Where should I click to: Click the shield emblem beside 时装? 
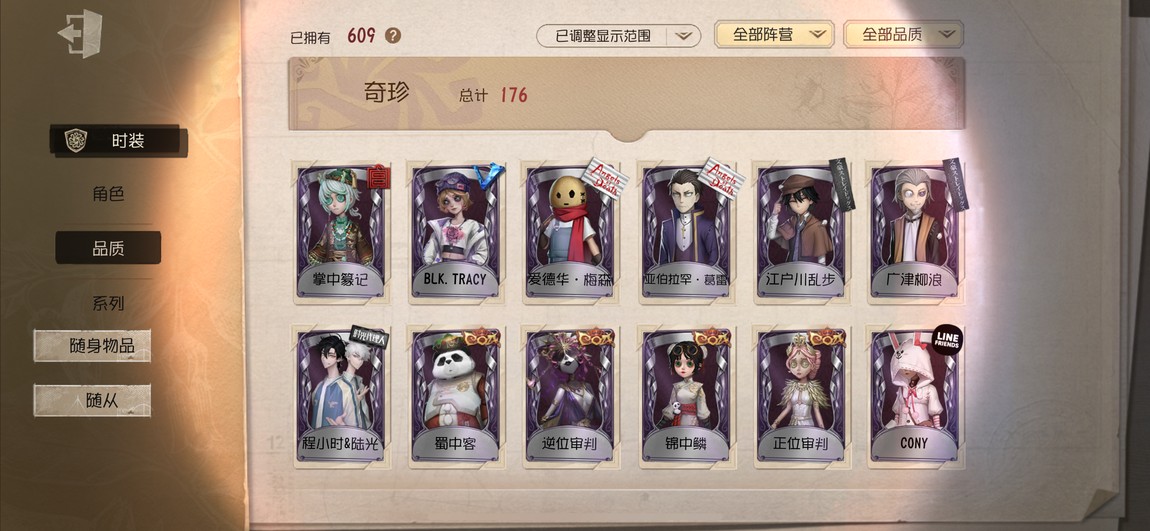click(76, 141)
